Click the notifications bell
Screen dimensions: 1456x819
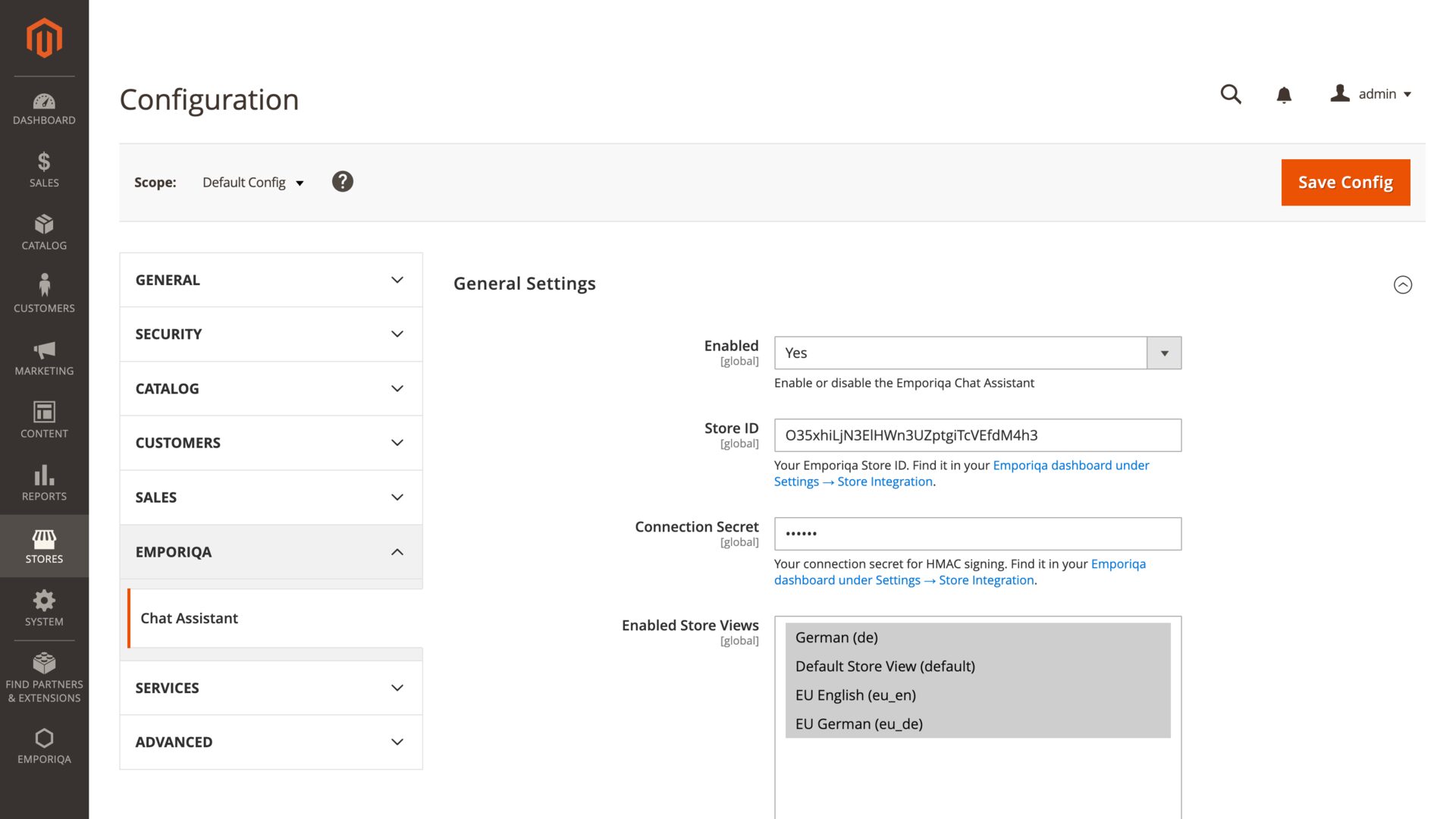point(1284,94)
